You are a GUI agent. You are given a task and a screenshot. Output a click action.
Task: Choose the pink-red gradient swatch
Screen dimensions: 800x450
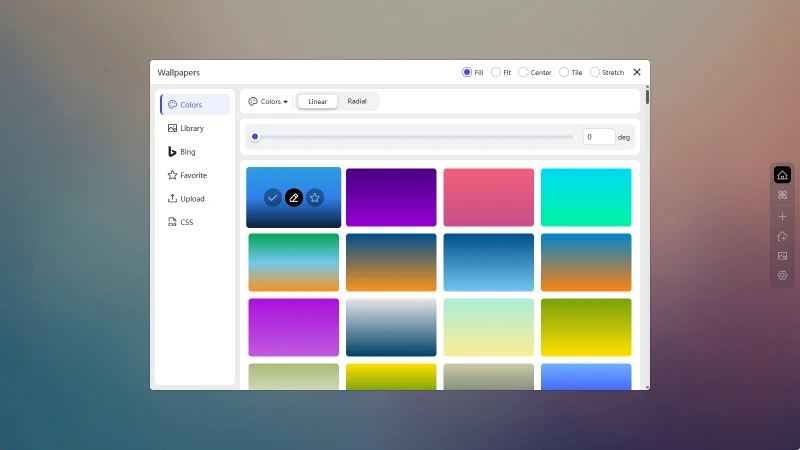tap(489, 197)
